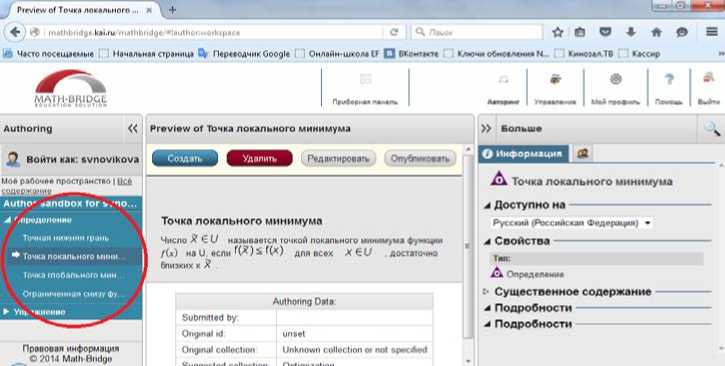725x366 pixels.
Task: Switch to the second tab beside Информация
Action: [x=582, y=153]
